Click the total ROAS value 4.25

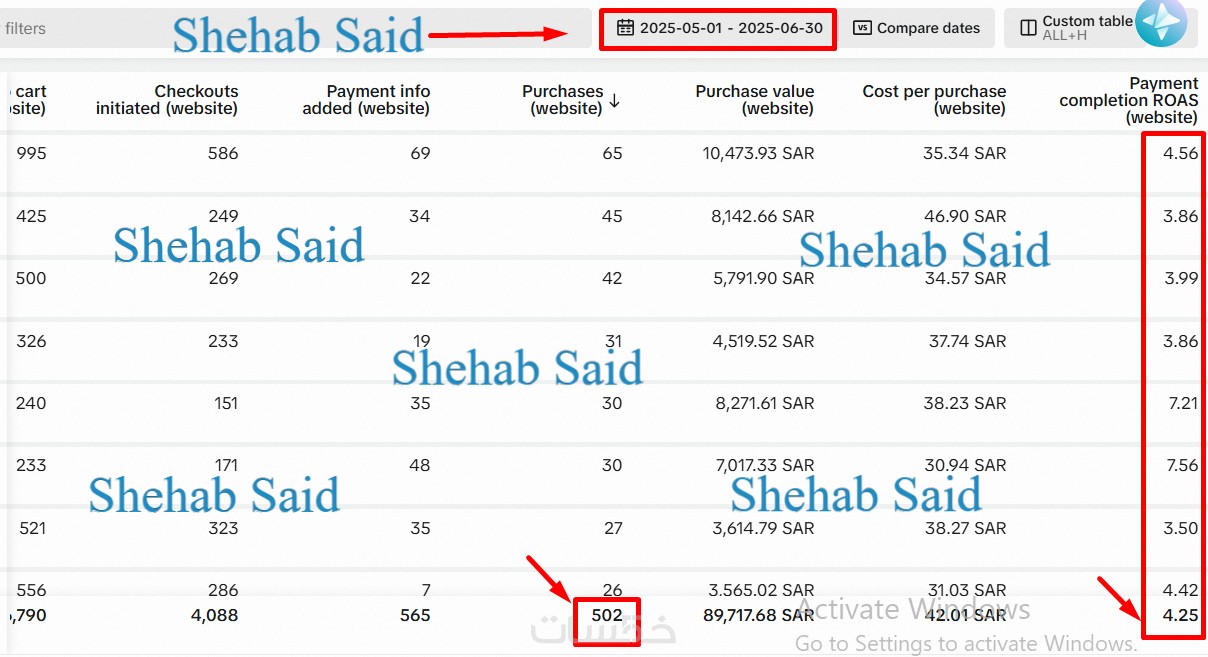coord(1180,616)
